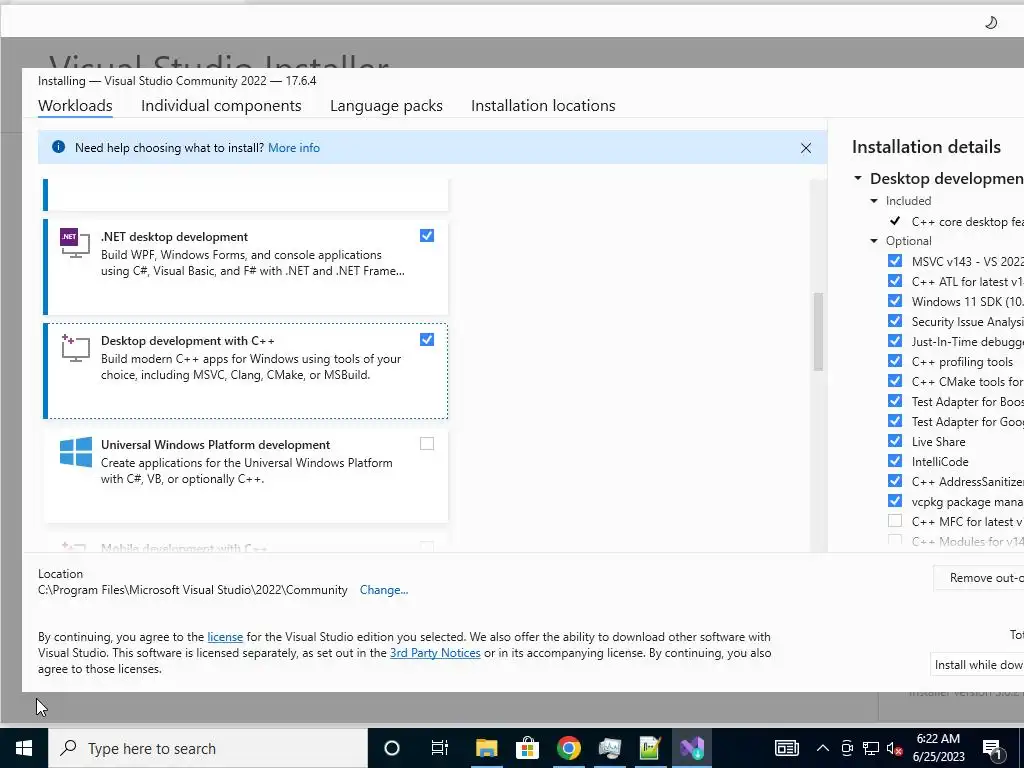Switch to Individual components tab
The height and width of the screenshot is (768, 1024).
[x=221, y=106]
